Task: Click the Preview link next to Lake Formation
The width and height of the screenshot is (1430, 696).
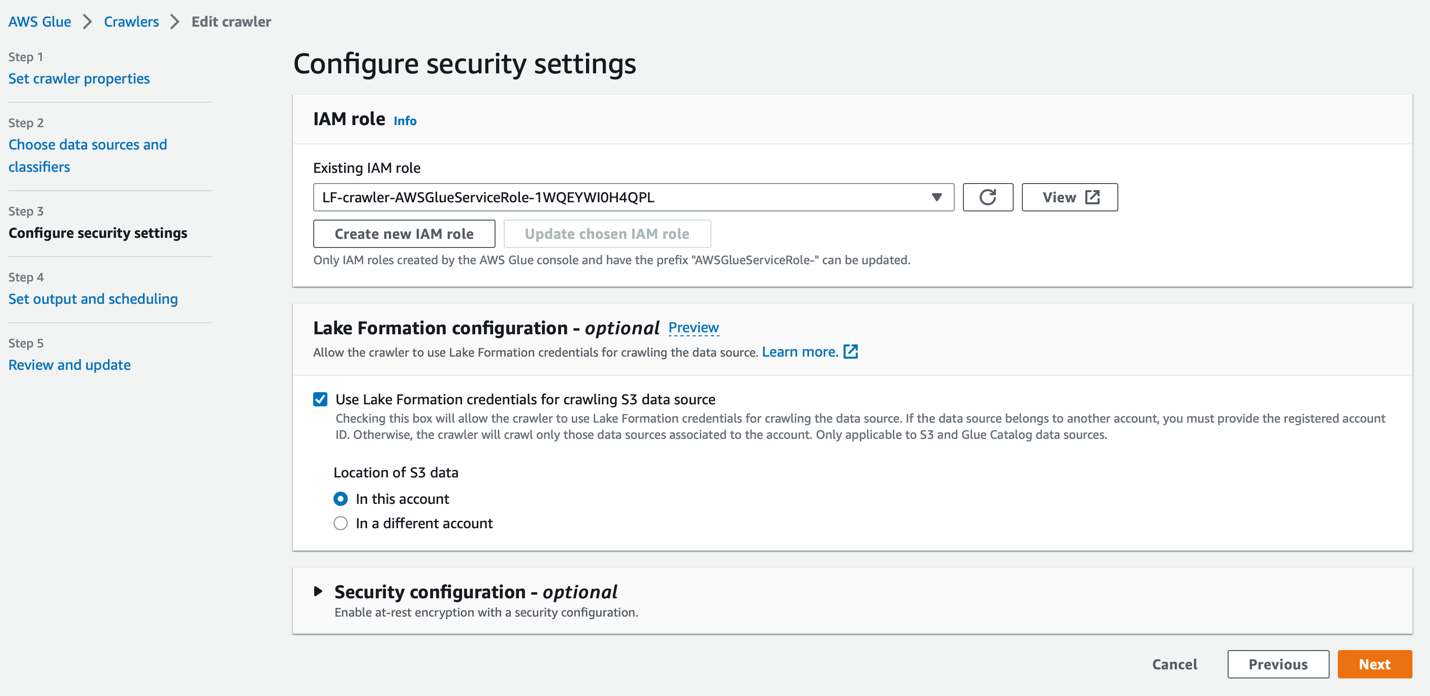Action: 693,328
